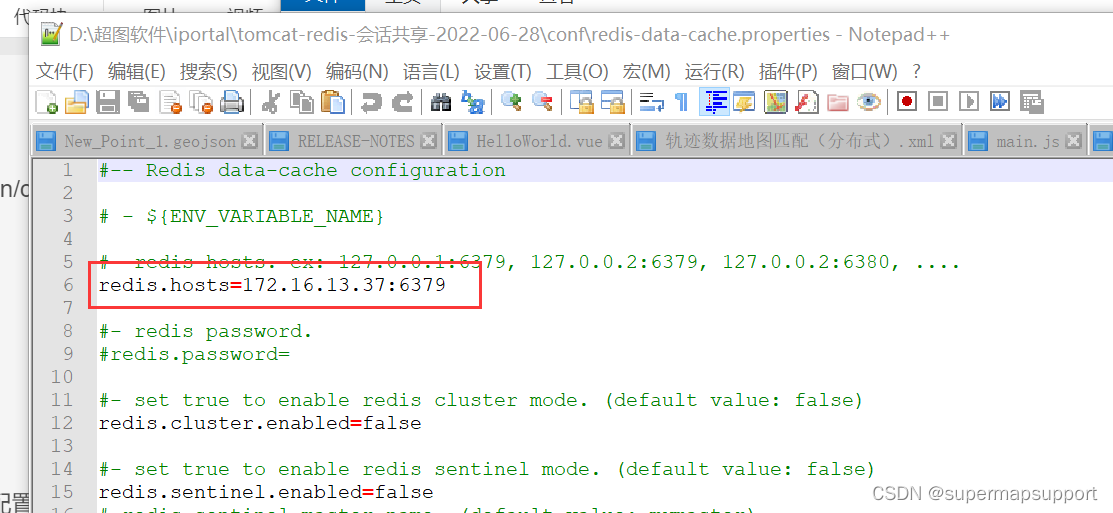Screen dimensions: 1113x513
Task: Click the redis.cluster.enabled=false line
Action: point(260,423)
